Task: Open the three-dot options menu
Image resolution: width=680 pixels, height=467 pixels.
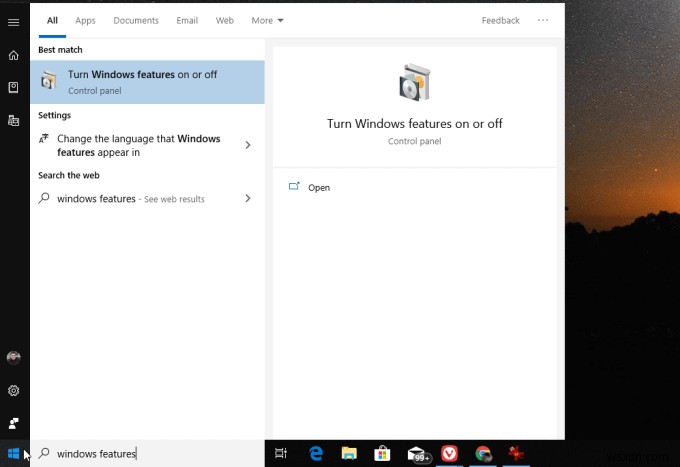Action: click(543, 20)
